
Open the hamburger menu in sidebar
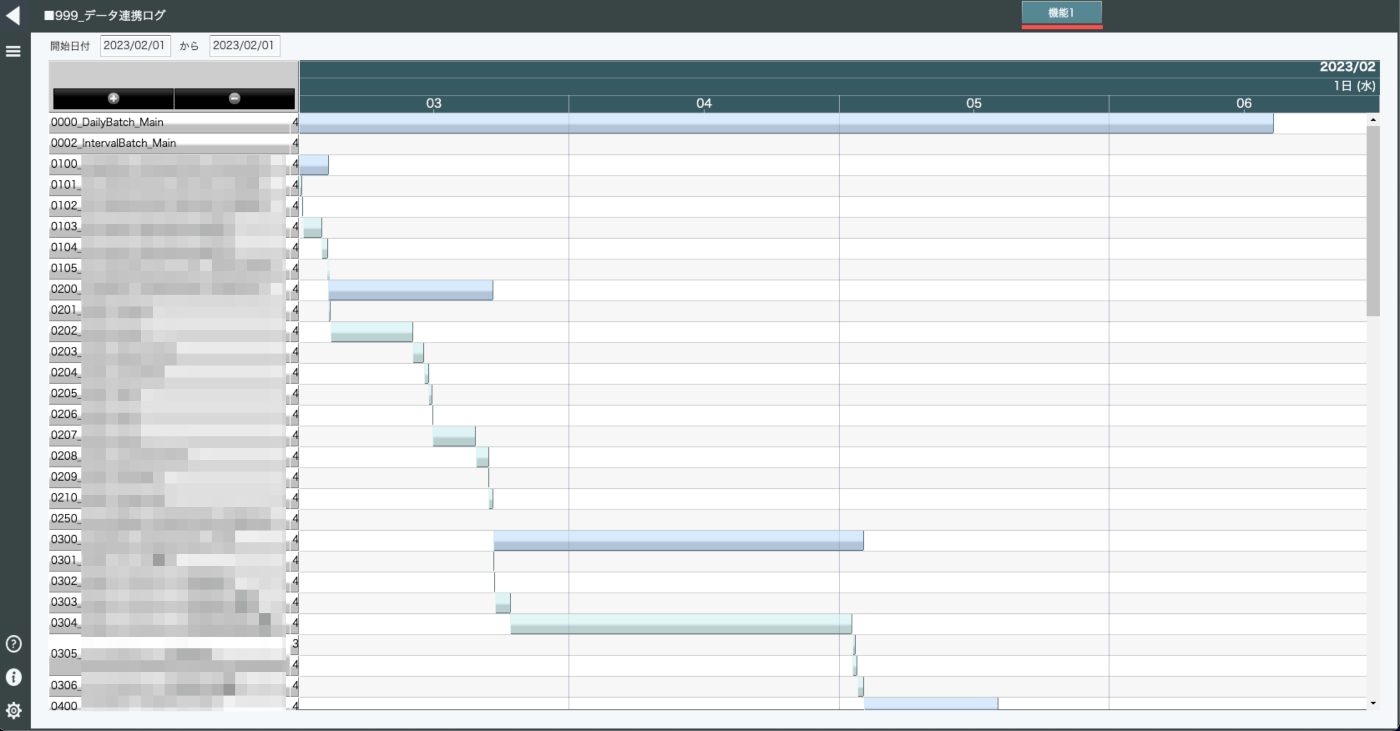pyautogui.click(x=13, y=51)
